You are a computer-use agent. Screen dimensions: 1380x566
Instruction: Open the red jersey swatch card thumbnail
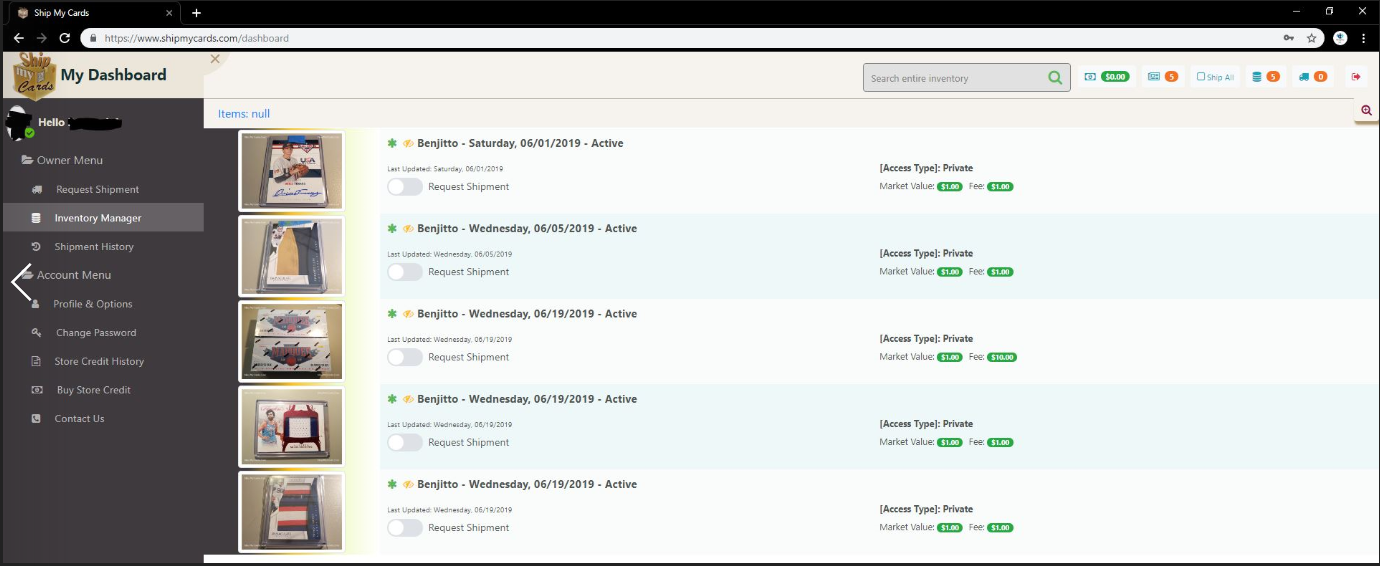(292, 426)
